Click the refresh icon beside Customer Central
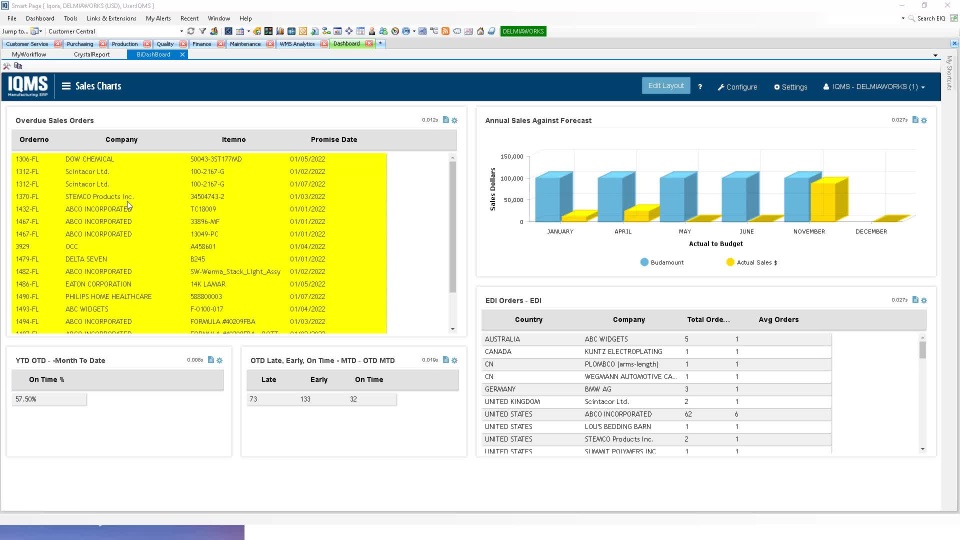 coord(191,31)
